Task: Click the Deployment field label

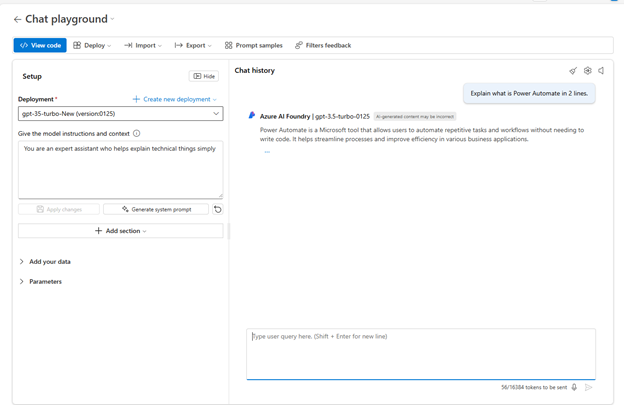Action: click(x=36, y=99)
